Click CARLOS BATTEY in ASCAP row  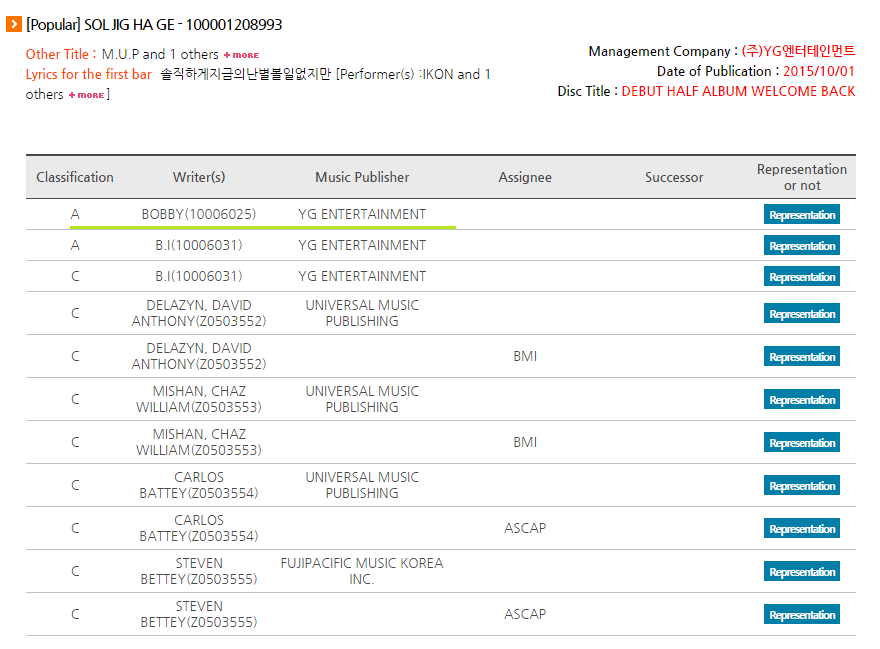tap(199, 528)
